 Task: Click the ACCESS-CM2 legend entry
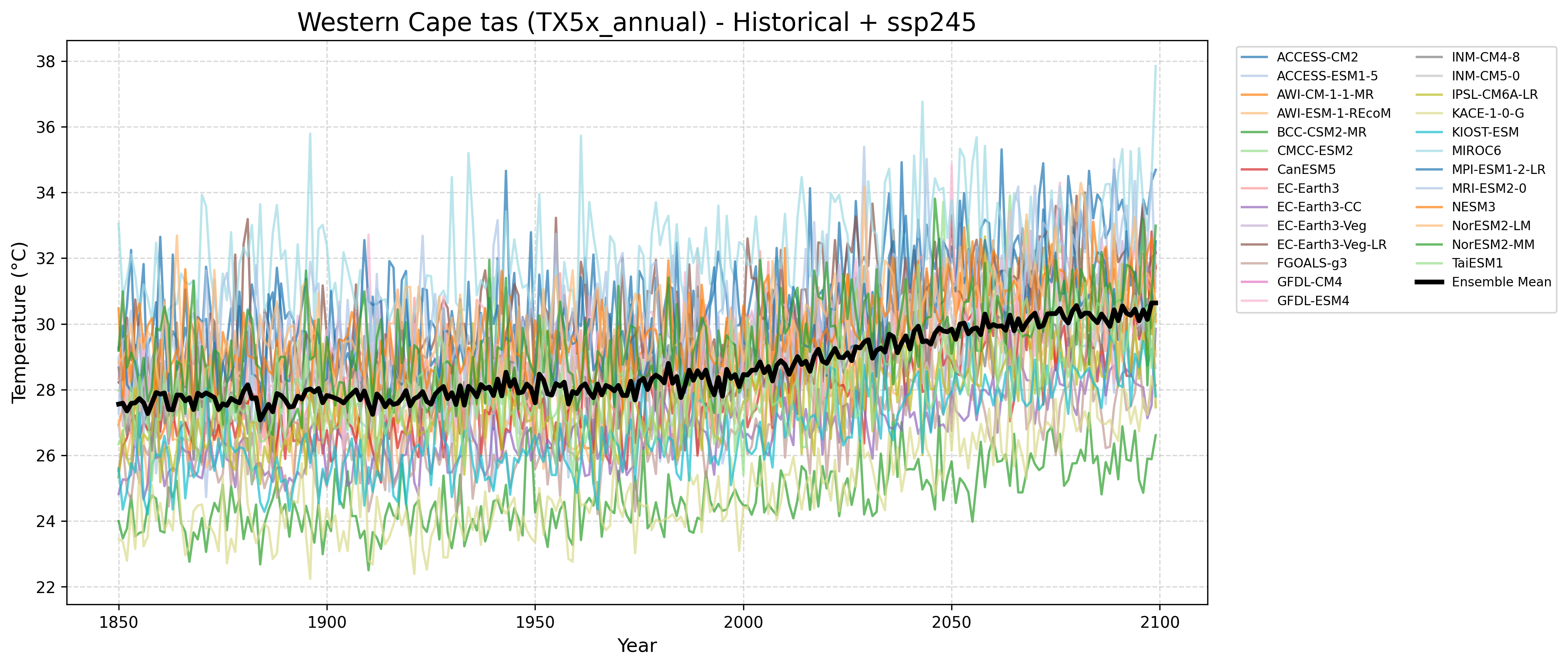(1317, 57)
